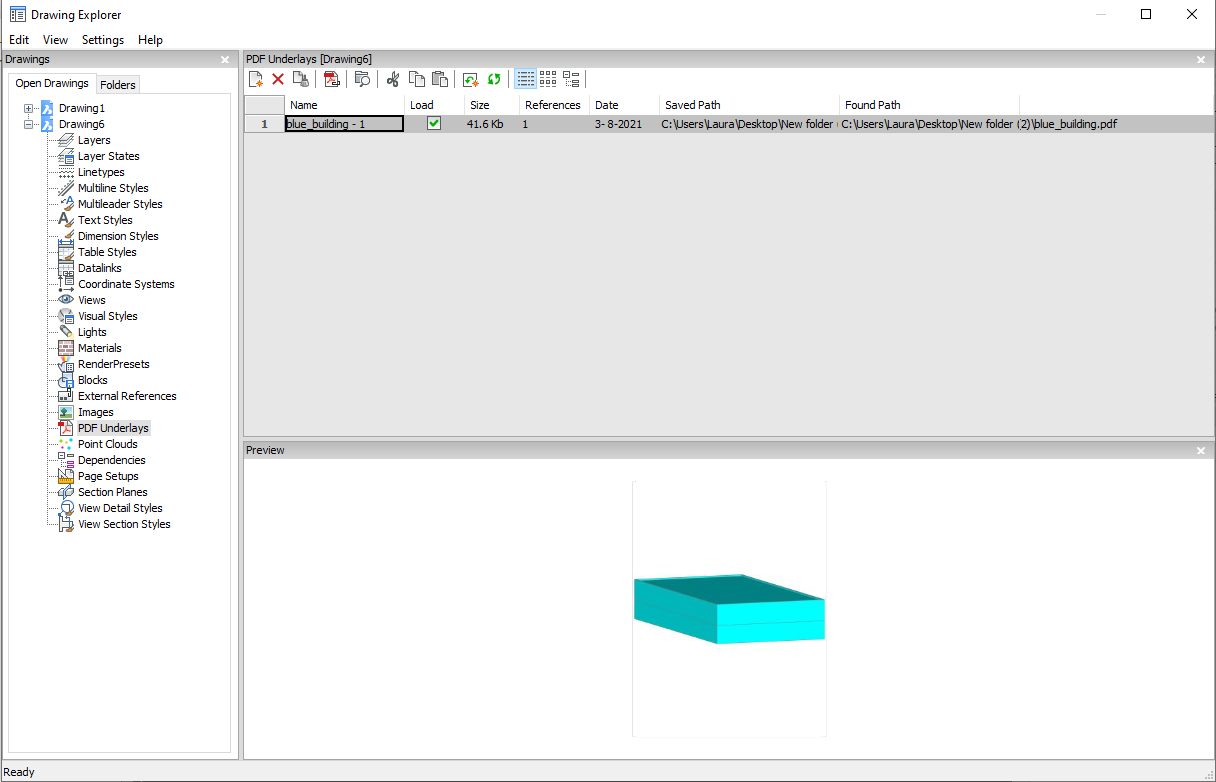Click the red Delete icon
Image resolution: width=1216 pixels, height=782 pixels.
click(x=278, y=79)
